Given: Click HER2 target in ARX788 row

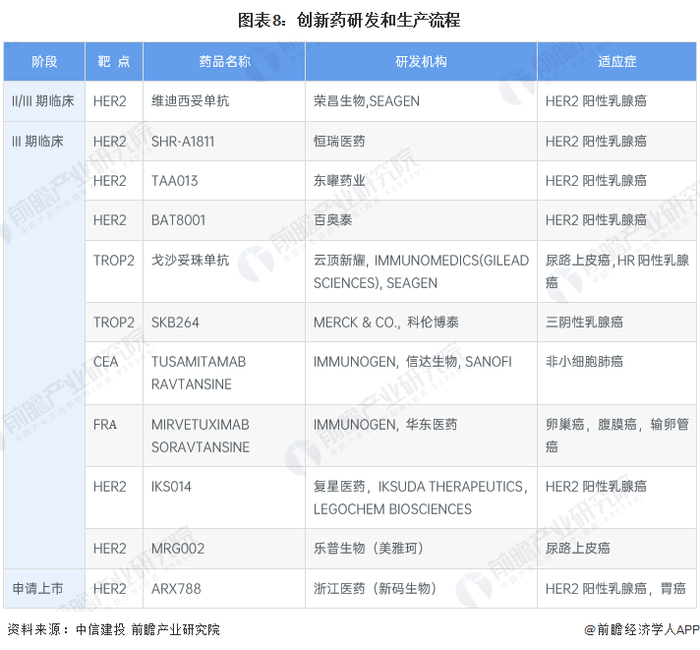Looking at the screenshot, I should (110, 589).
